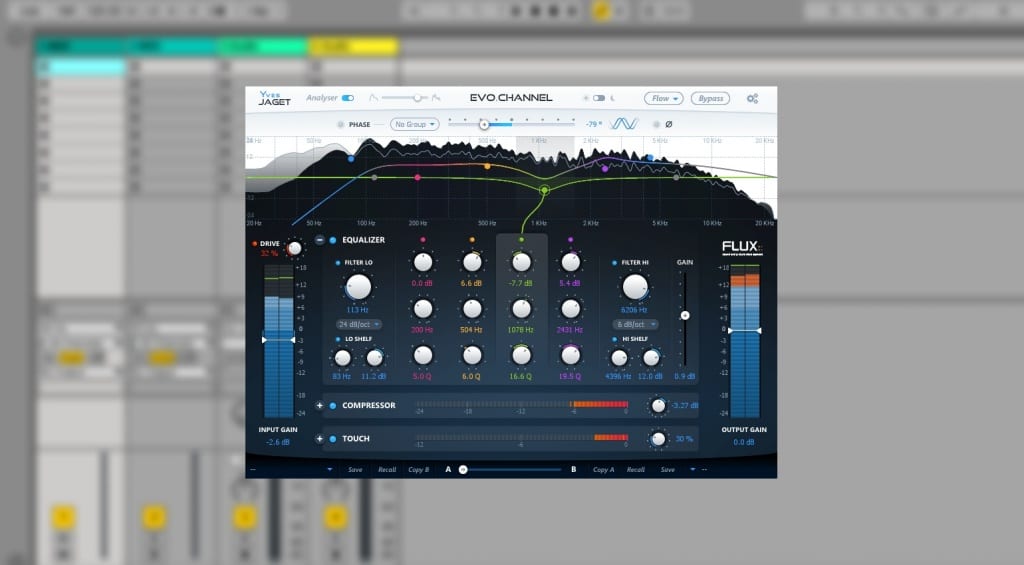Select the blue Filter Lo node on EQ graph
Viewport: 1024px width, 565px height.
(351, 159)
